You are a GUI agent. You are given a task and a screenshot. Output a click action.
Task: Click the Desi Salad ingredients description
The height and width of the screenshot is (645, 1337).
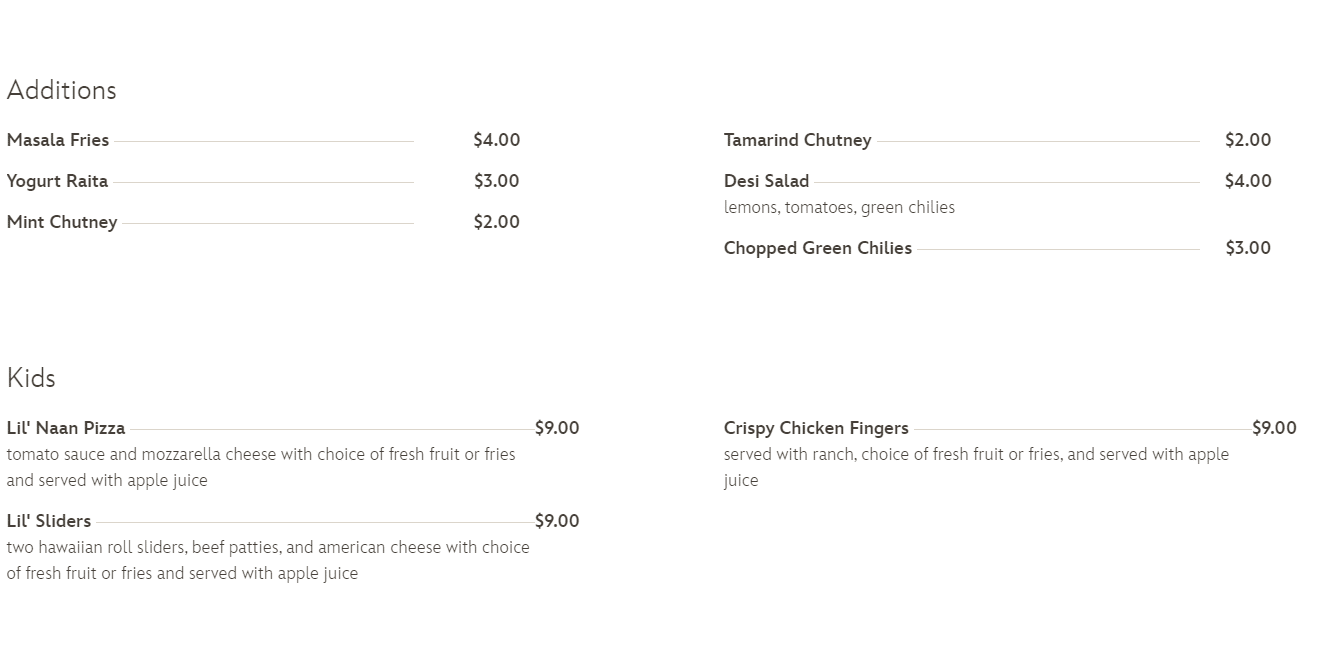coord(839,208)
